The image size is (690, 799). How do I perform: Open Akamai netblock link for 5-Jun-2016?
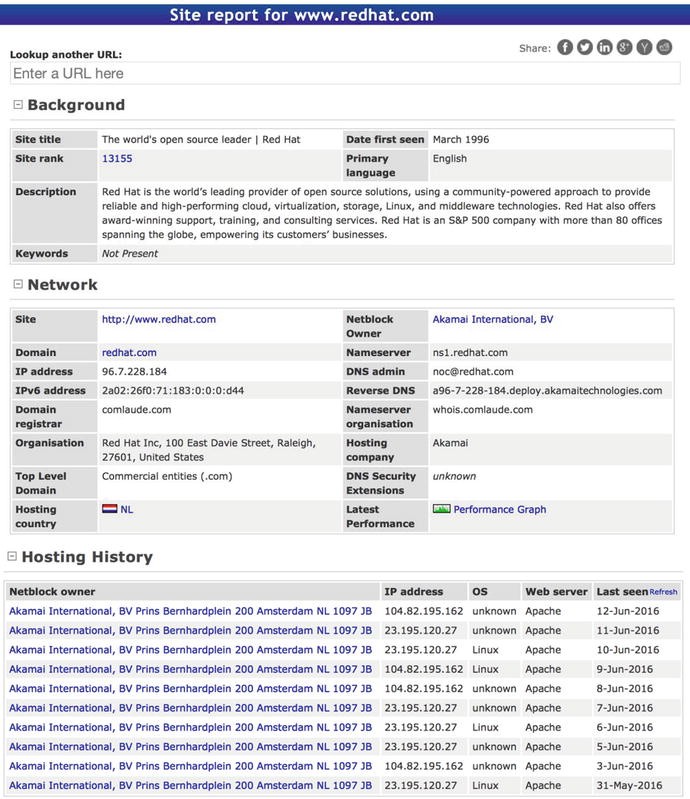click(191, 747)
